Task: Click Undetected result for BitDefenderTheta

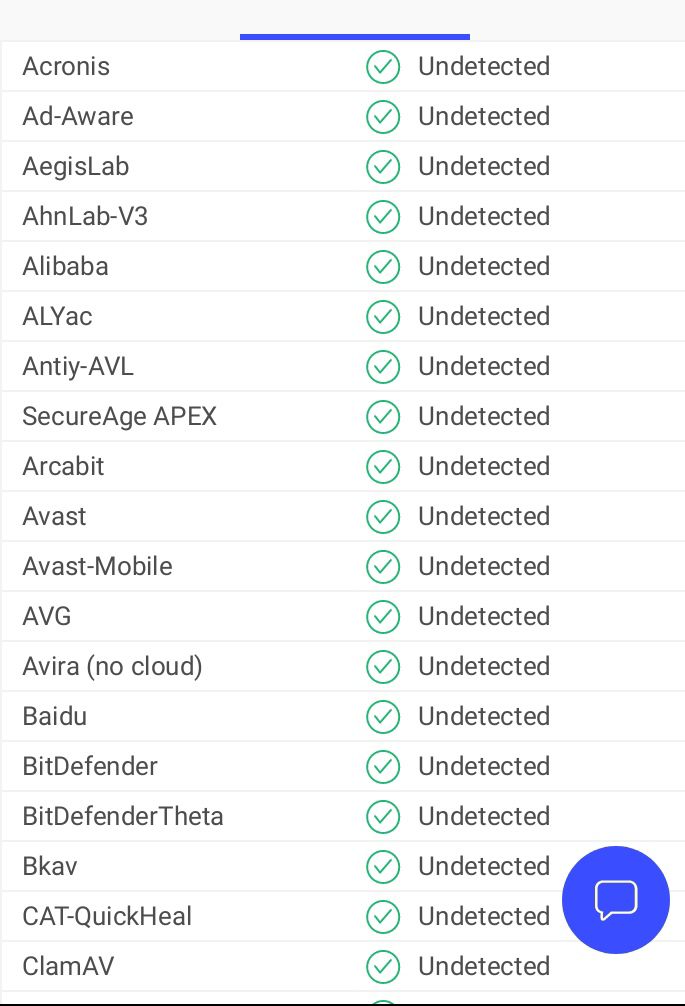Action: [x=484, y=817]
